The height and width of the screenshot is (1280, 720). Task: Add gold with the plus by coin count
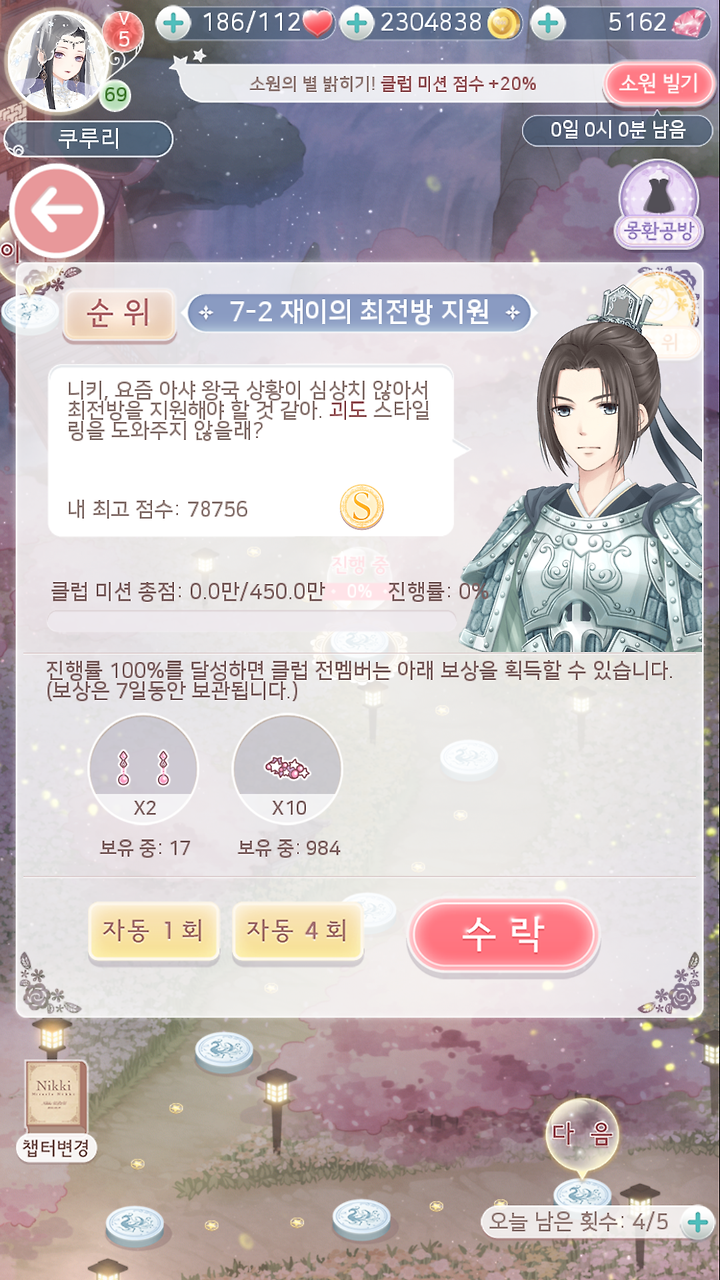click(357, 22)
